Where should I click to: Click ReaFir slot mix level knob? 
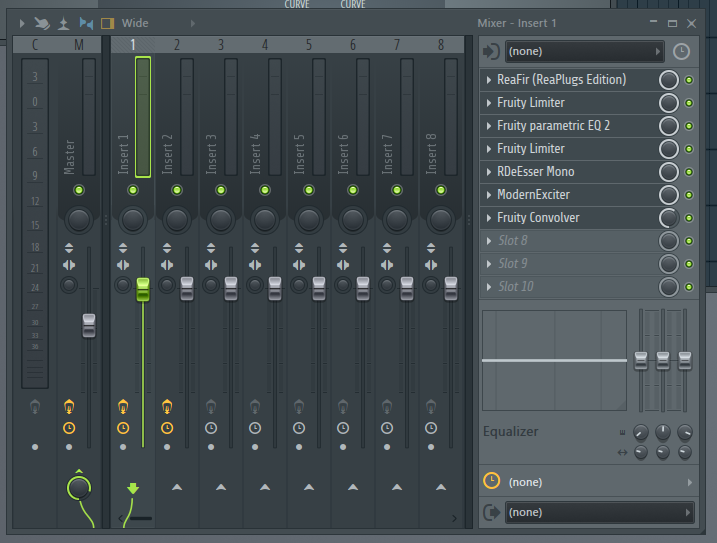coord(669,80)
